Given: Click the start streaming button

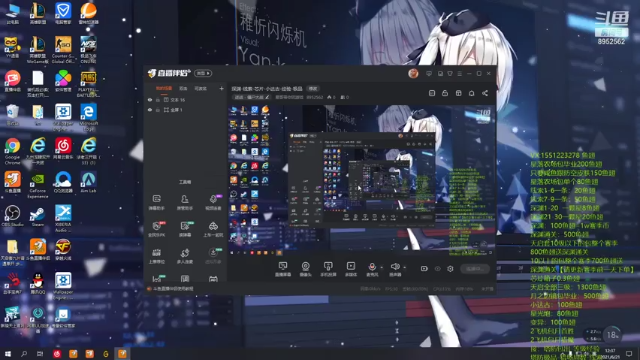Looking at the screenshot, I should pos(475,269).
